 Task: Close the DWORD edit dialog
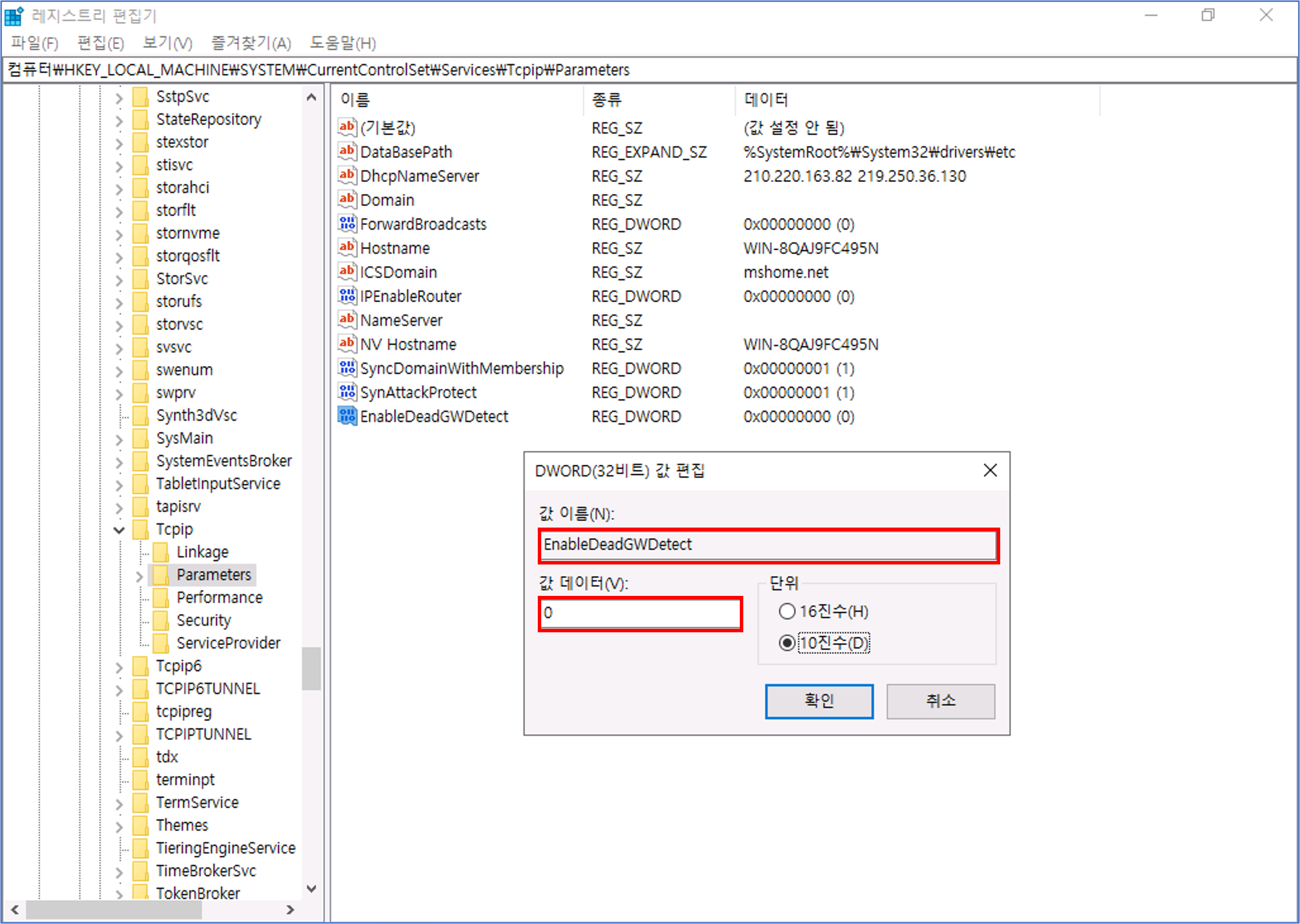(990, 471)
